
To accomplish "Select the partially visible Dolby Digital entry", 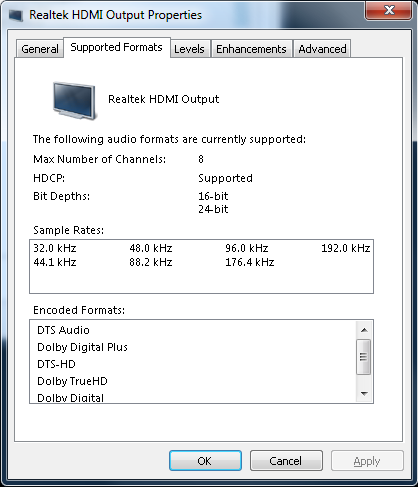I will [70, 398].
